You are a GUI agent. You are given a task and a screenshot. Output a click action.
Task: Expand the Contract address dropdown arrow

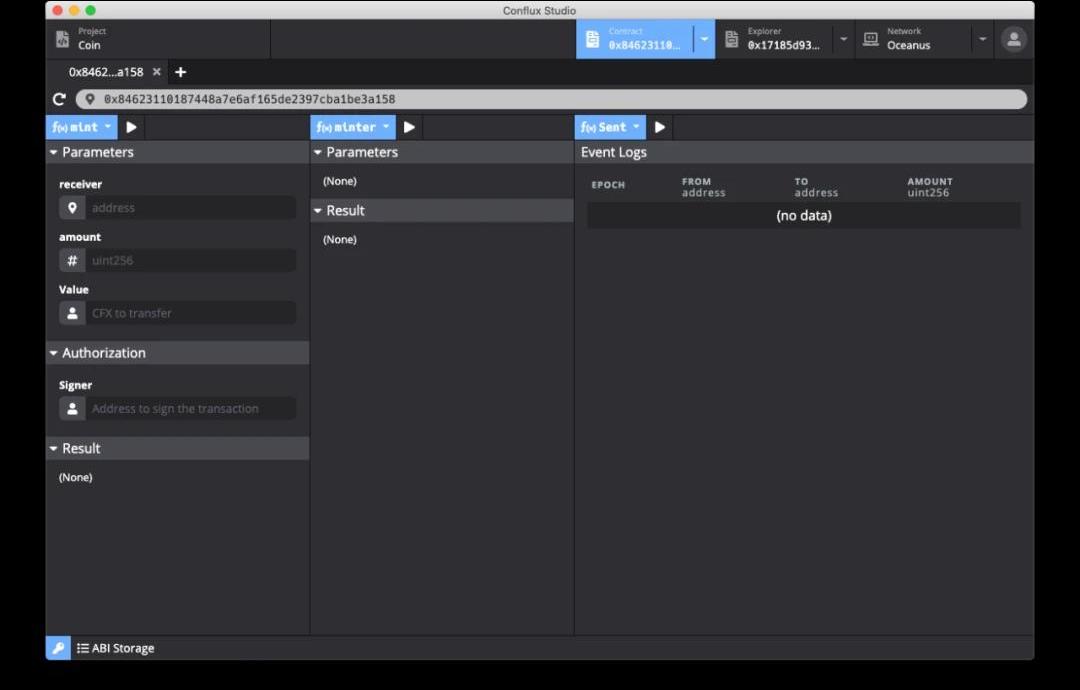704,39
